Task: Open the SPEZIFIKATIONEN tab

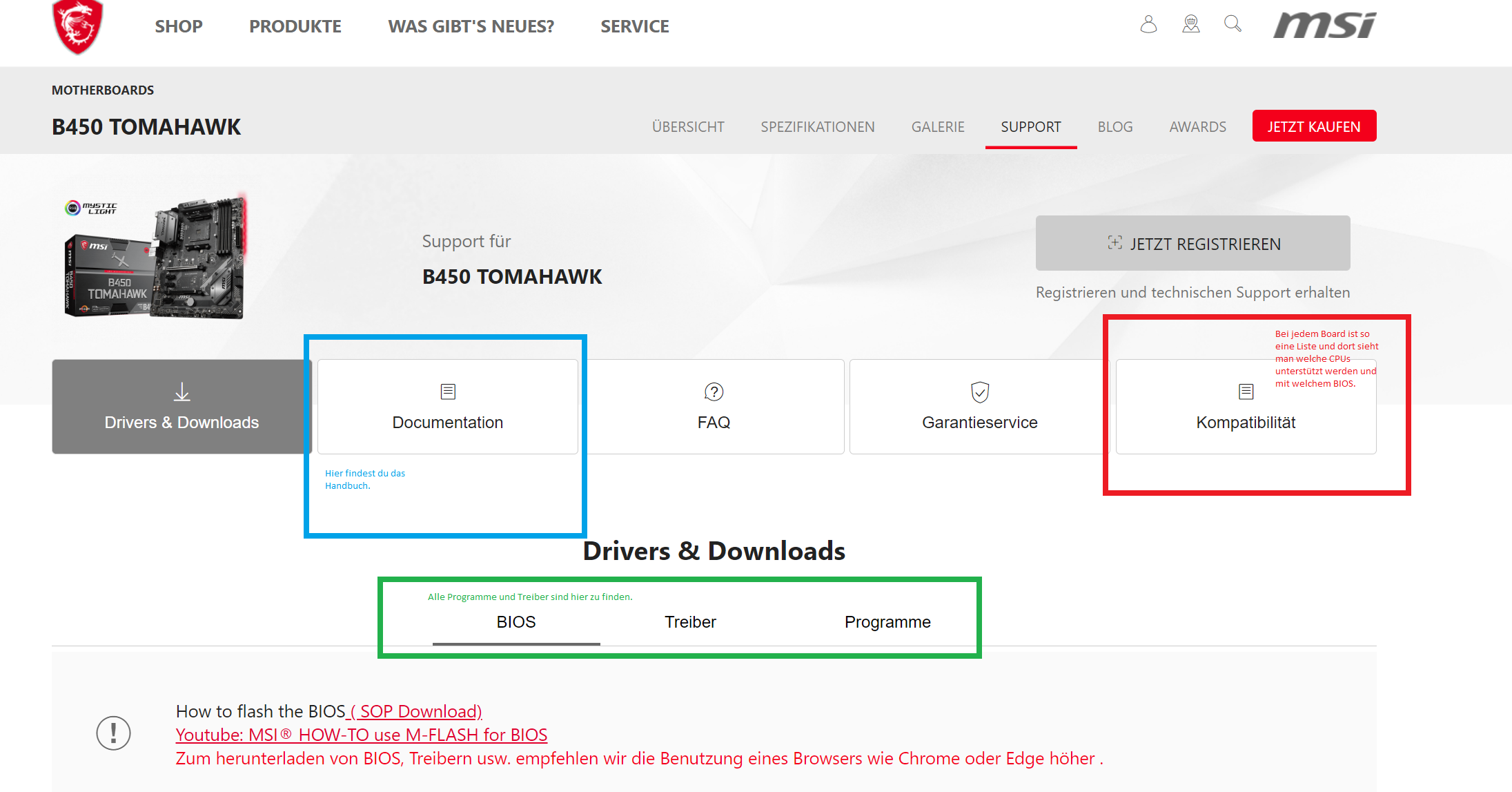Action: pyautogui.click(x=817, y=127)
